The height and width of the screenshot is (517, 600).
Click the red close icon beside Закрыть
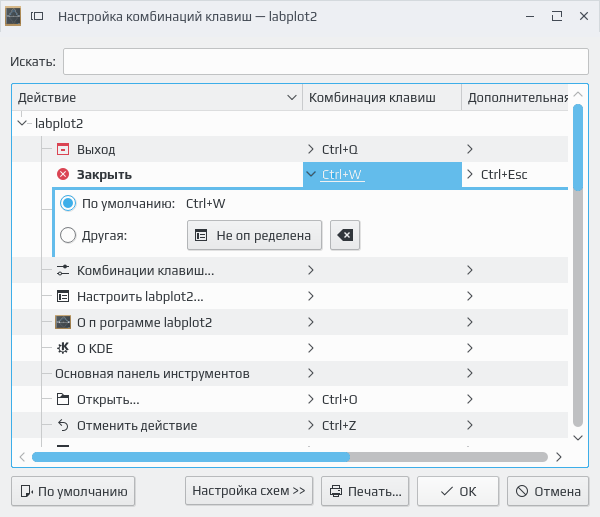63,175
